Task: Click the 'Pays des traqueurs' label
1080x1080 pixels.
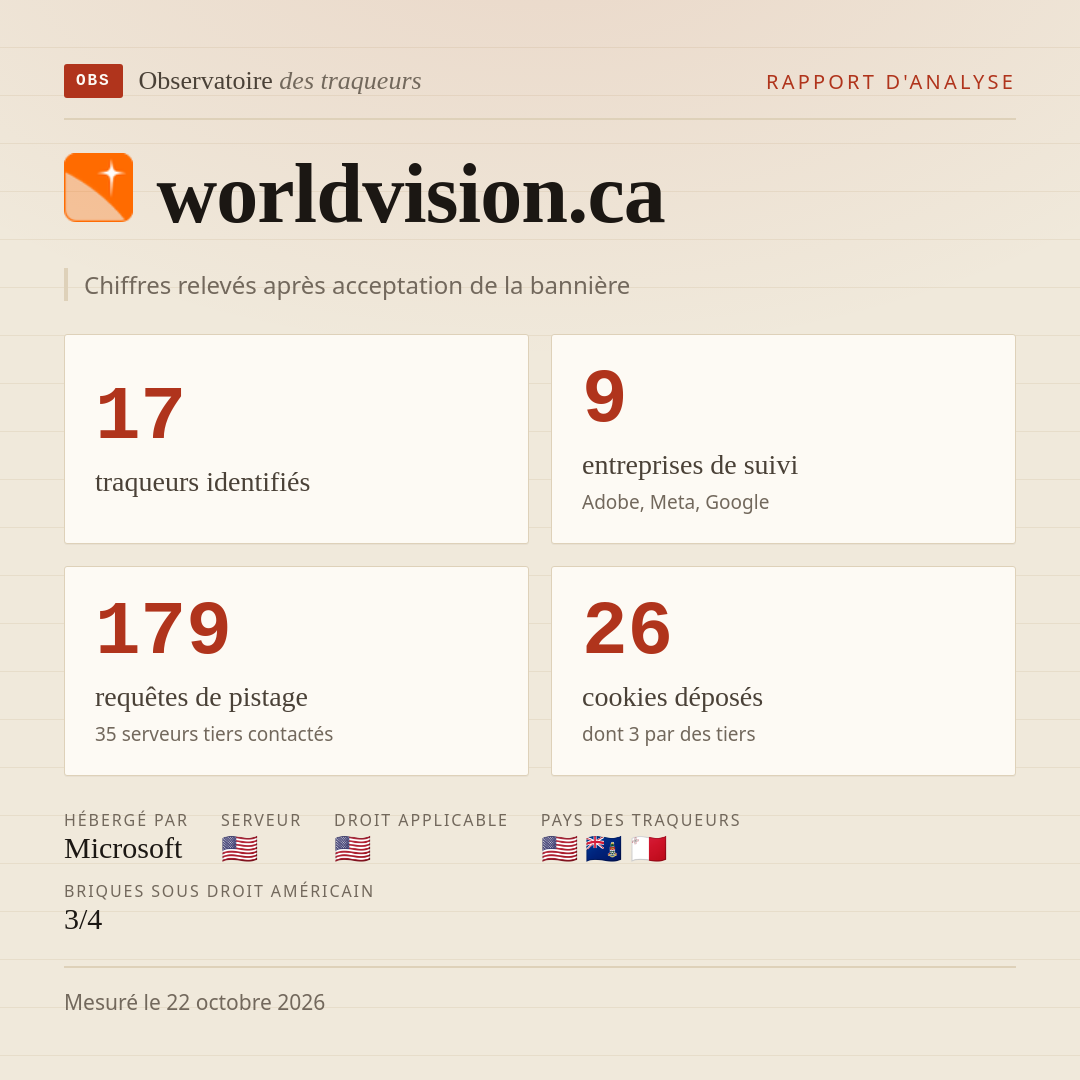Action: [x=641, y=820]
